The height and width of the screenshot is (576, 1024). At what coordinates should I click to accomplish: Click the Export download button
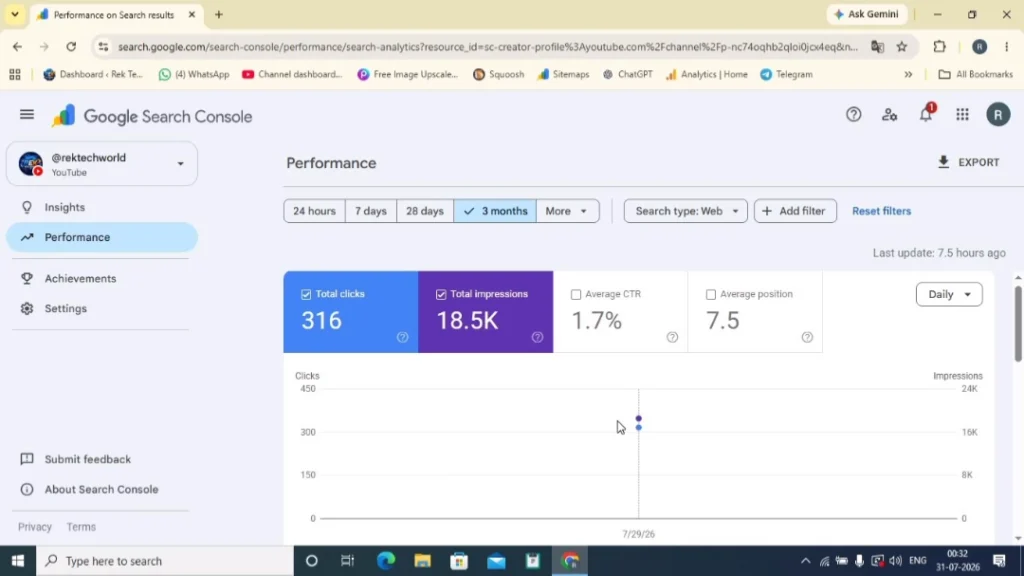click(968, 162)
